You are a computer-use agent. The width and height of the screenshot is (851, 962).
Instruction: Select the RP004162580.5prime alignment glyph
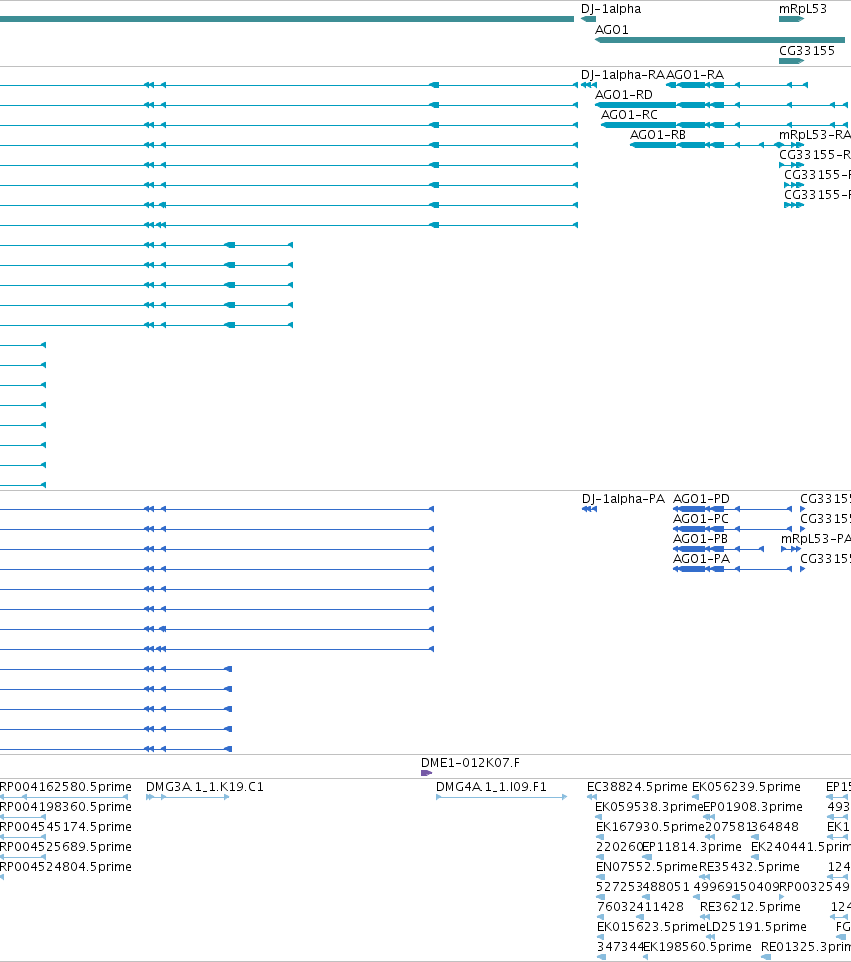pos(64,797)
